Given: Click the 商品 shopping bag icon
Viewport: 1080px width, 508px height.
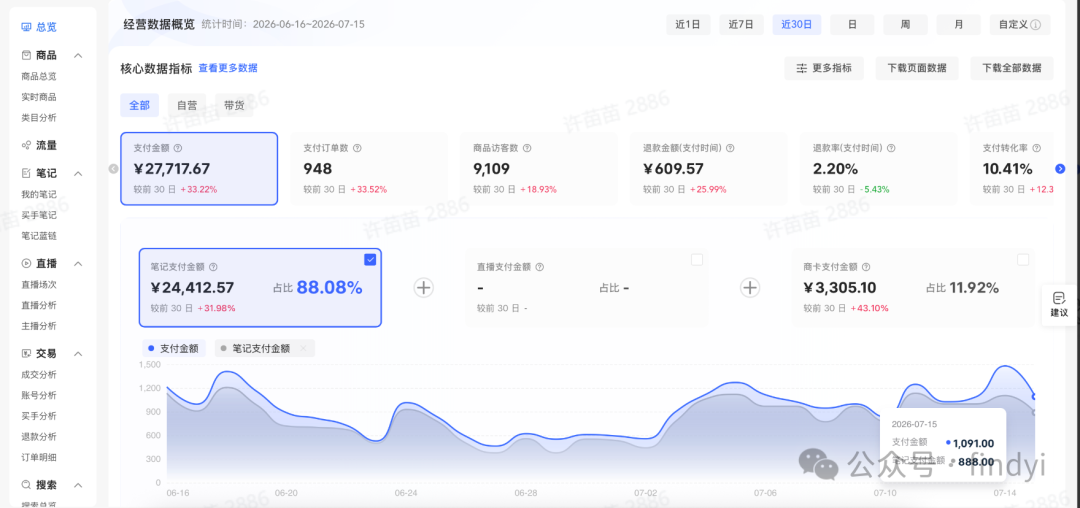Looking at the screenshot, I should tap(26, 55).
